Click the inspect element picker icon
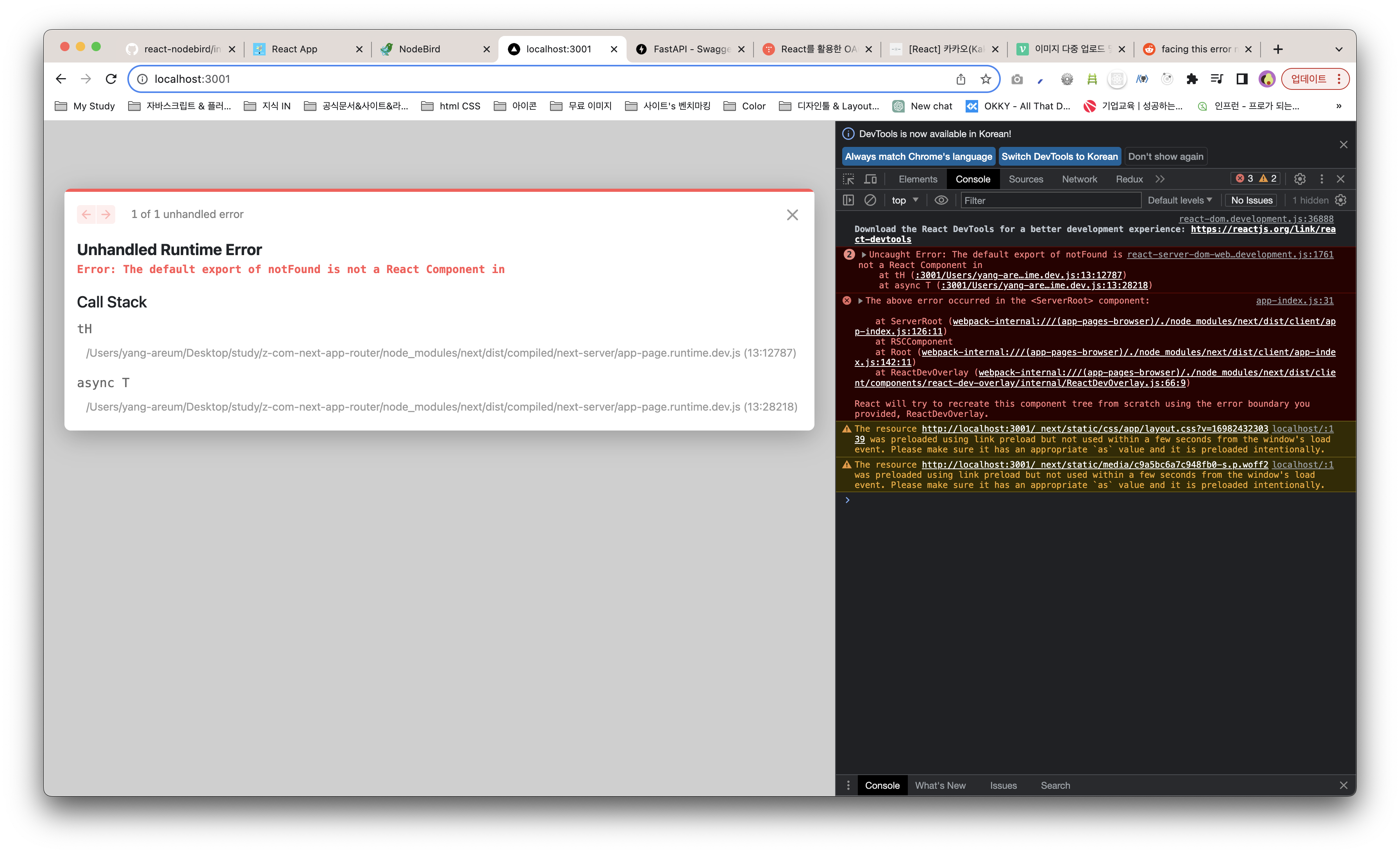Viewport: 1400px width, 854px height. pos(848,179)
